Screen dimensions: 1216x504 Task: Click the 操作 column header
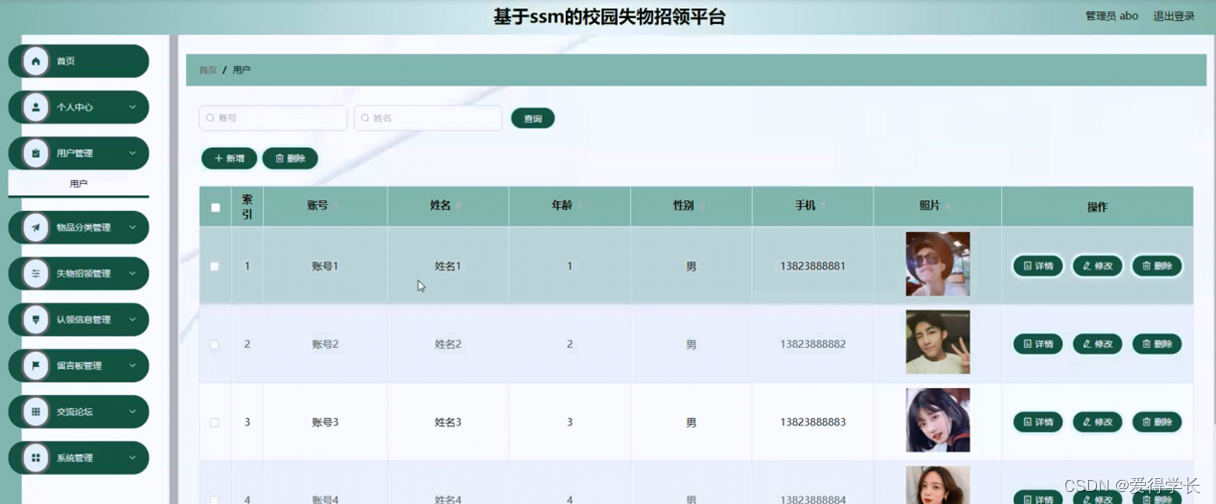point(1097,207)
